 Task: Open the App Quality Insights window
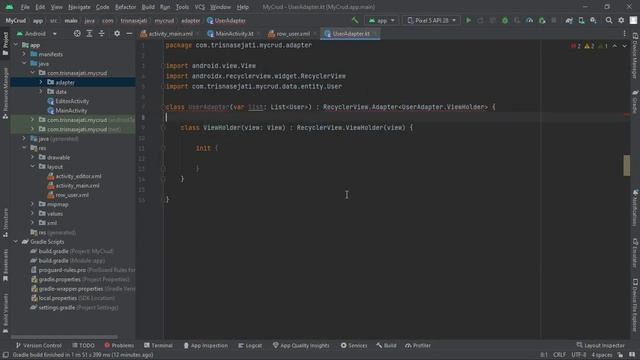301,346
